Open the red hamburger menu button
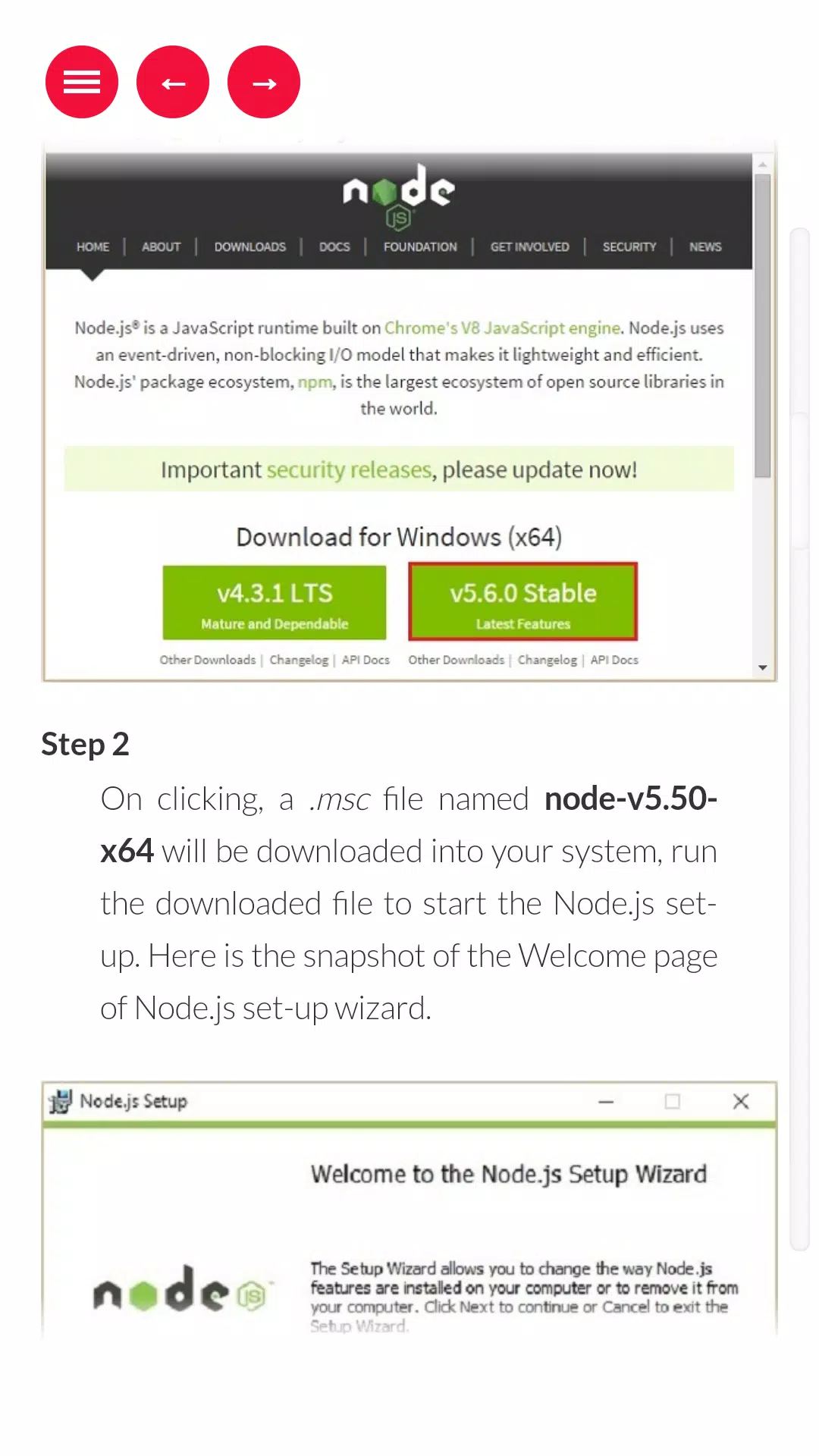This screenshot has height=1456, width=819. [x=82, y=82]
